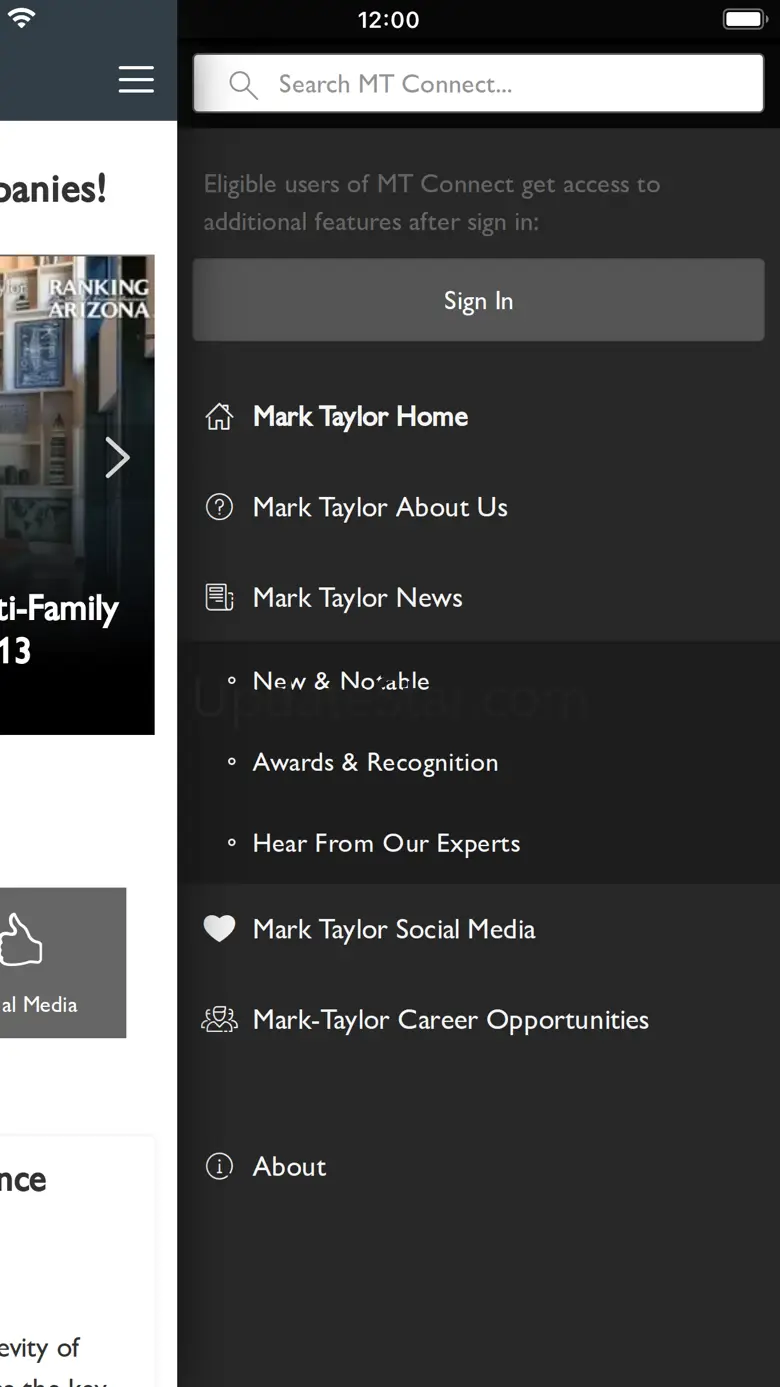This screenshot has height=1387, width=780.
Task: Tap the house icon beside Mark Taylor Home
Action: pyautogui.click(x=219, y=417)
